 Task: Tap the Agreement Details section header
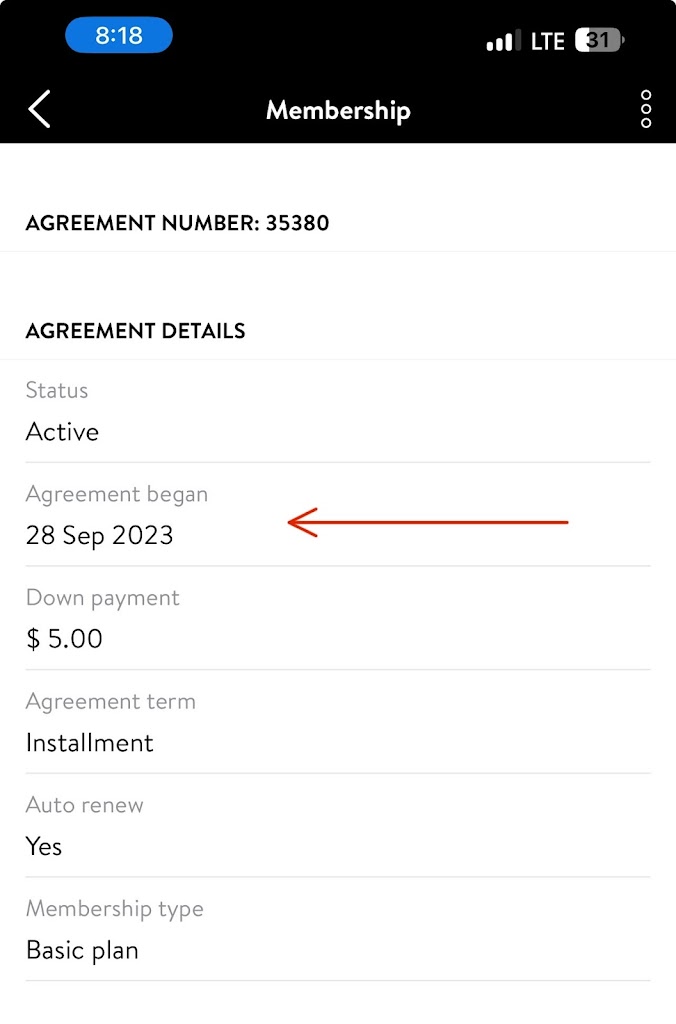pyautogui.click(x=135, y=331)
